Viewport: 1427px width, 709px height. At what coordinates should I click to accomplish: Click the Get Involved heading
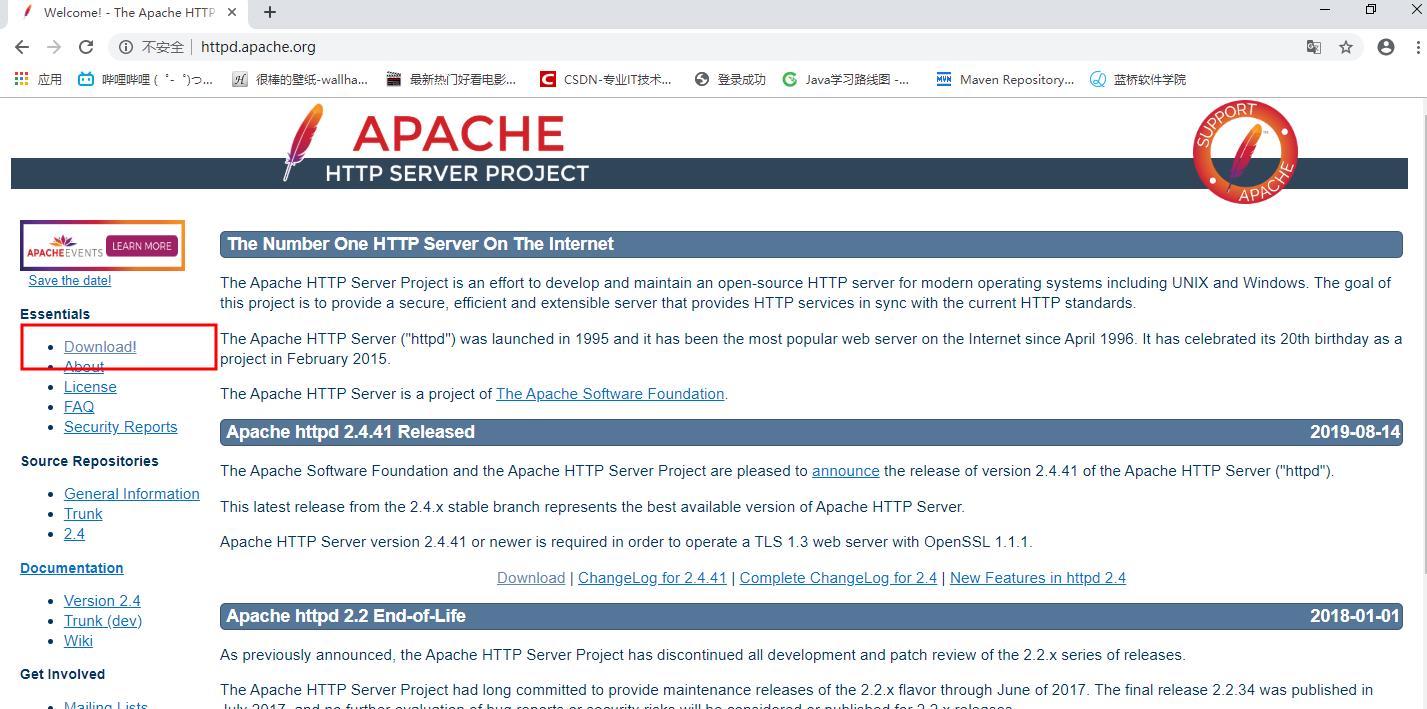(x=62, y=674)
